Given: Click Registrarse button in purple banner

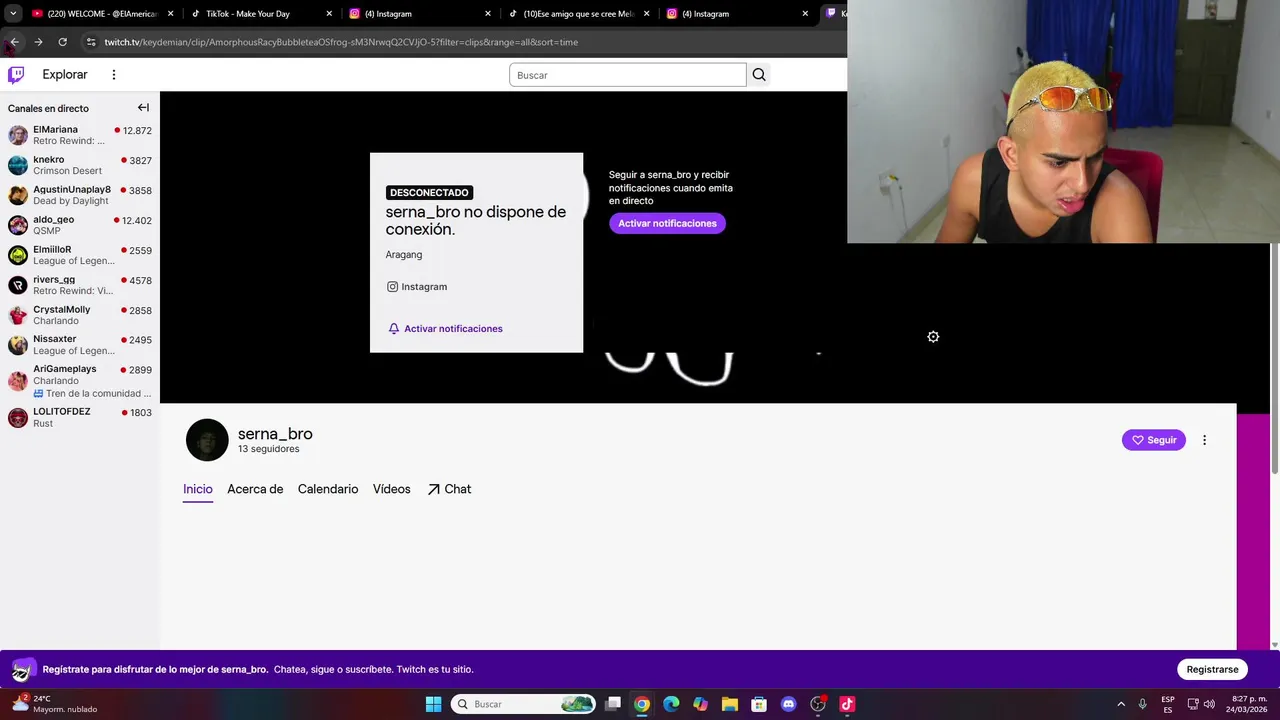Looking at the screenshot, I should pyautogui.click(x=1212, y=670).
